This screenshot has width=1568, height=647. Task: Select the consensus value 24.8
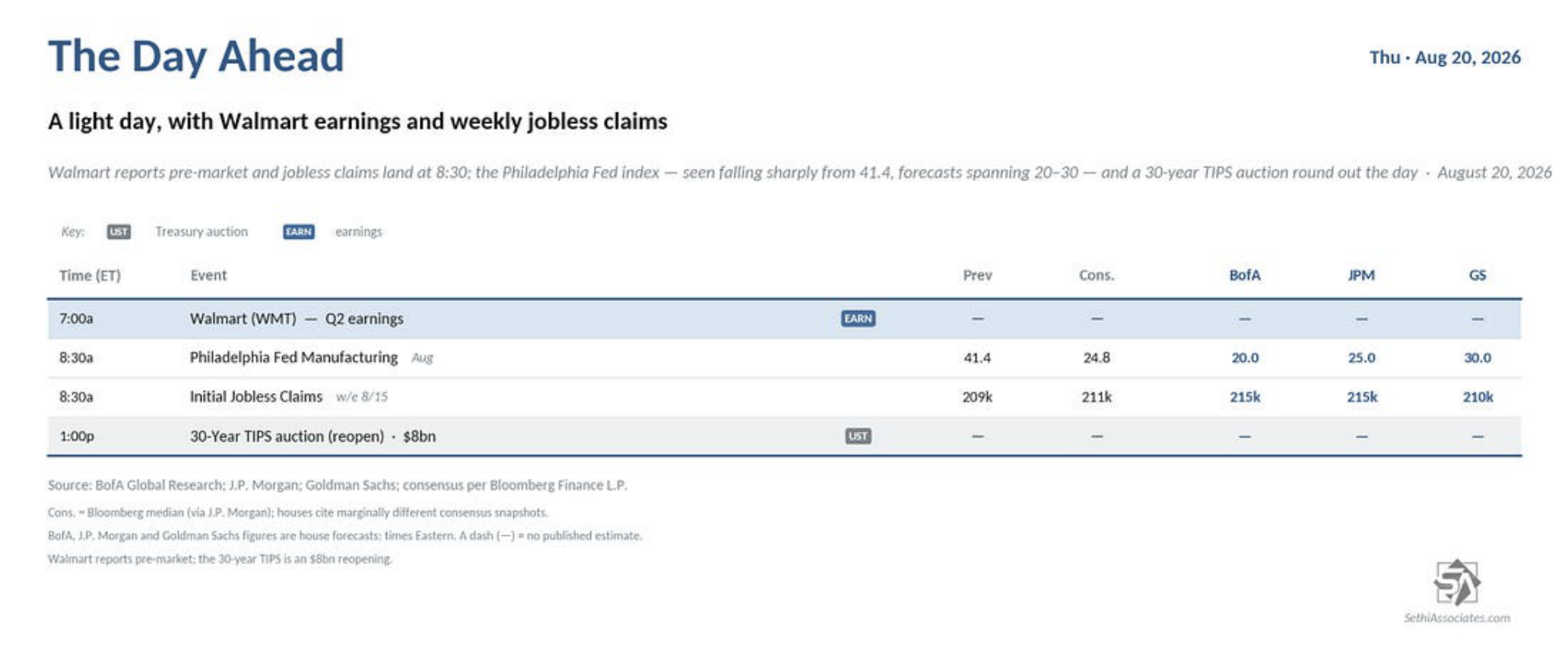click(x=1097, y=357)
